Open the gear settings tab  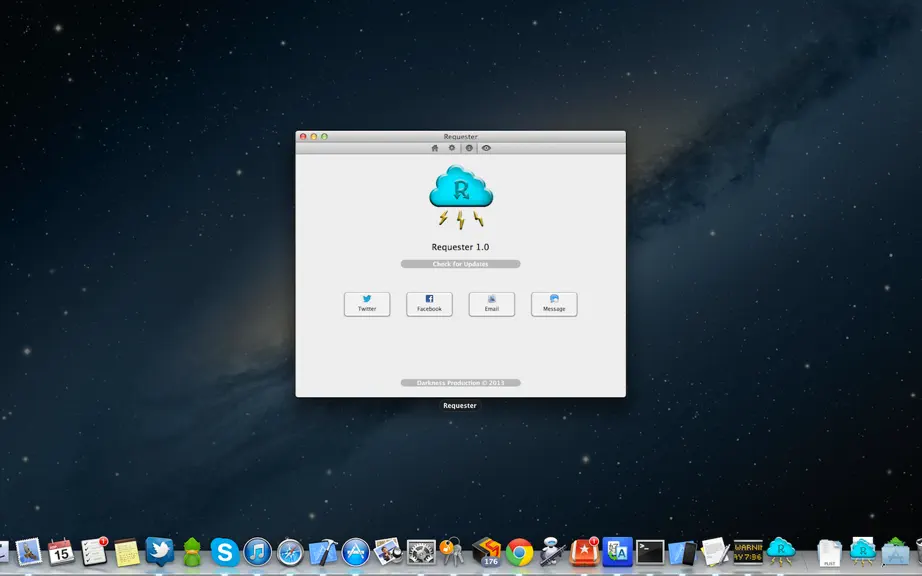coord(452,148)
